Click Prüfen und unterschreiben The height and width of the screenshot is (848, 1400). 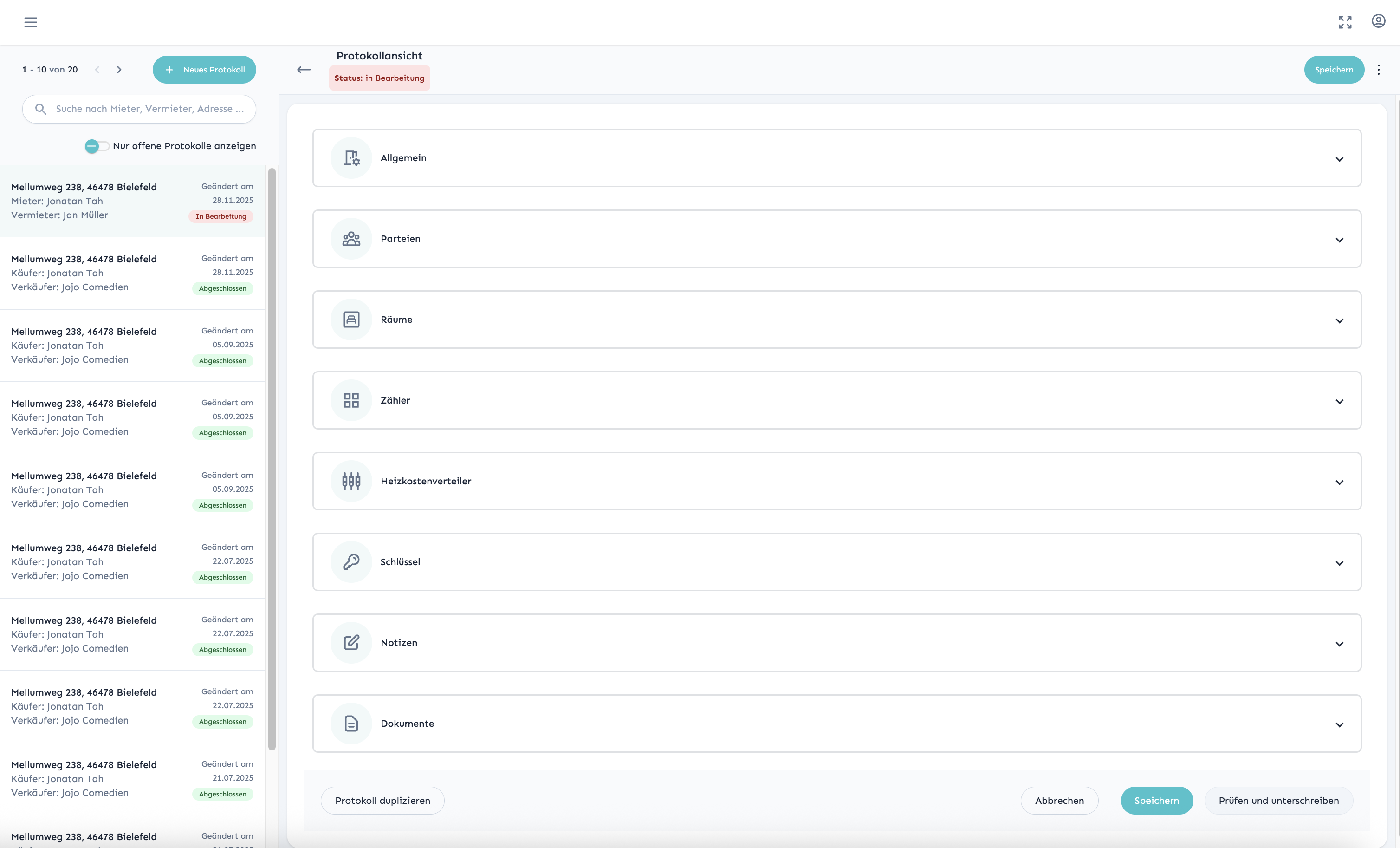tap(1278, 800)
